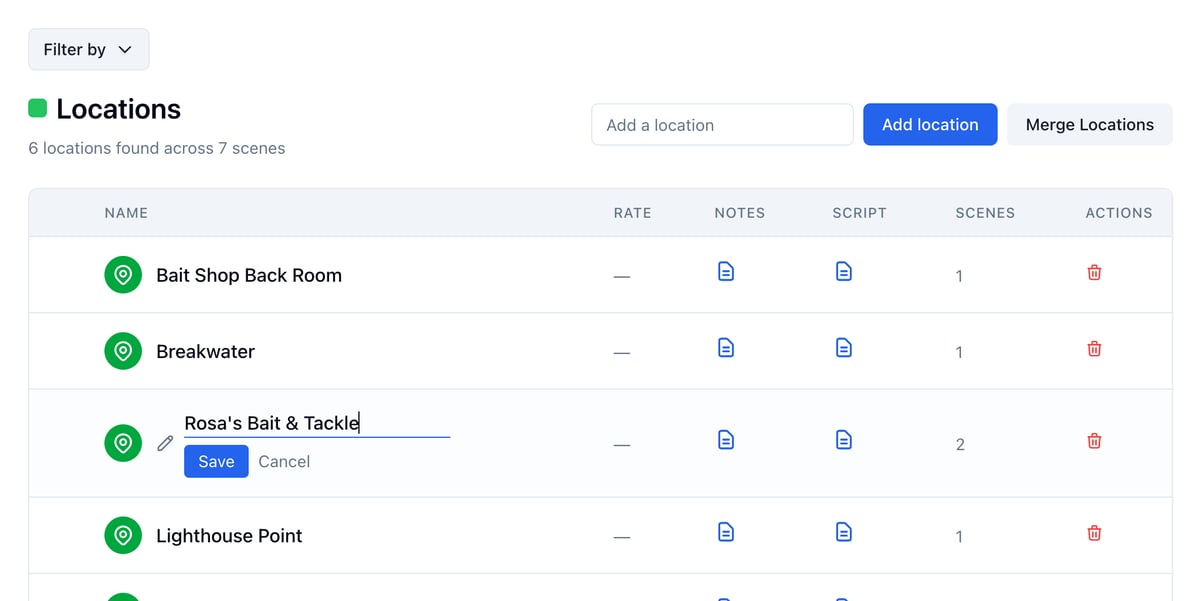This screenshot has width=1200, height=601.
Task: Open script for Bait Shop Back Room
Action: 844,271
